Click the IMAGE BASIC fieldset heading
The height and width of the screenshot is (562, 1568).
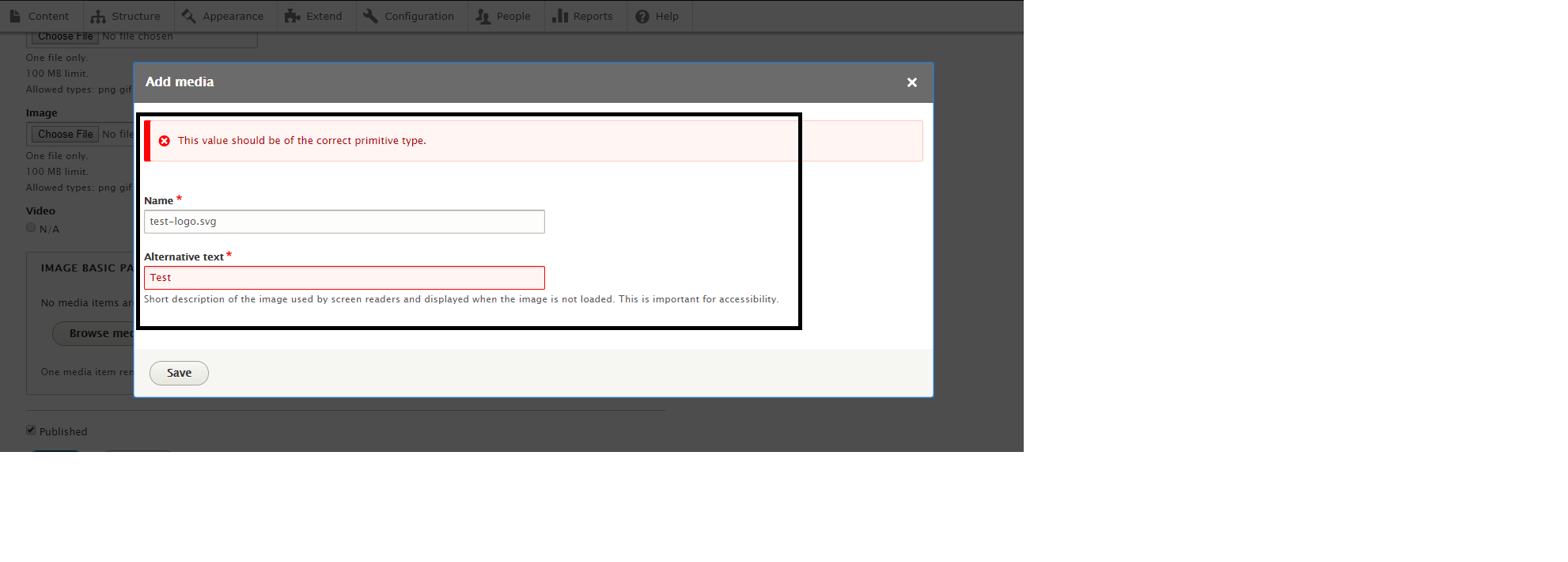[87, 268]
